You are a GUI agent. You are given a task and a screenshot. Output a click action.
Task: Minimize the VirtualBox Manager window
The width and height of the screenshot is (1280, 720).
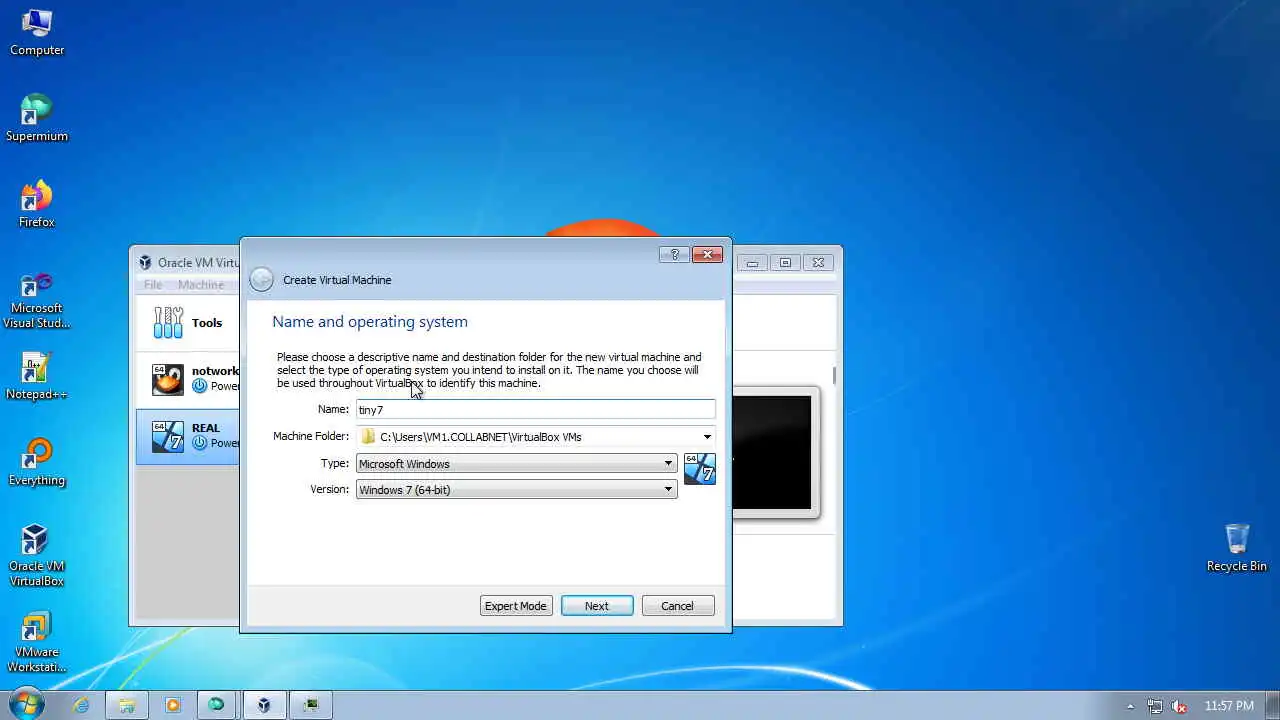coord(752,263)
